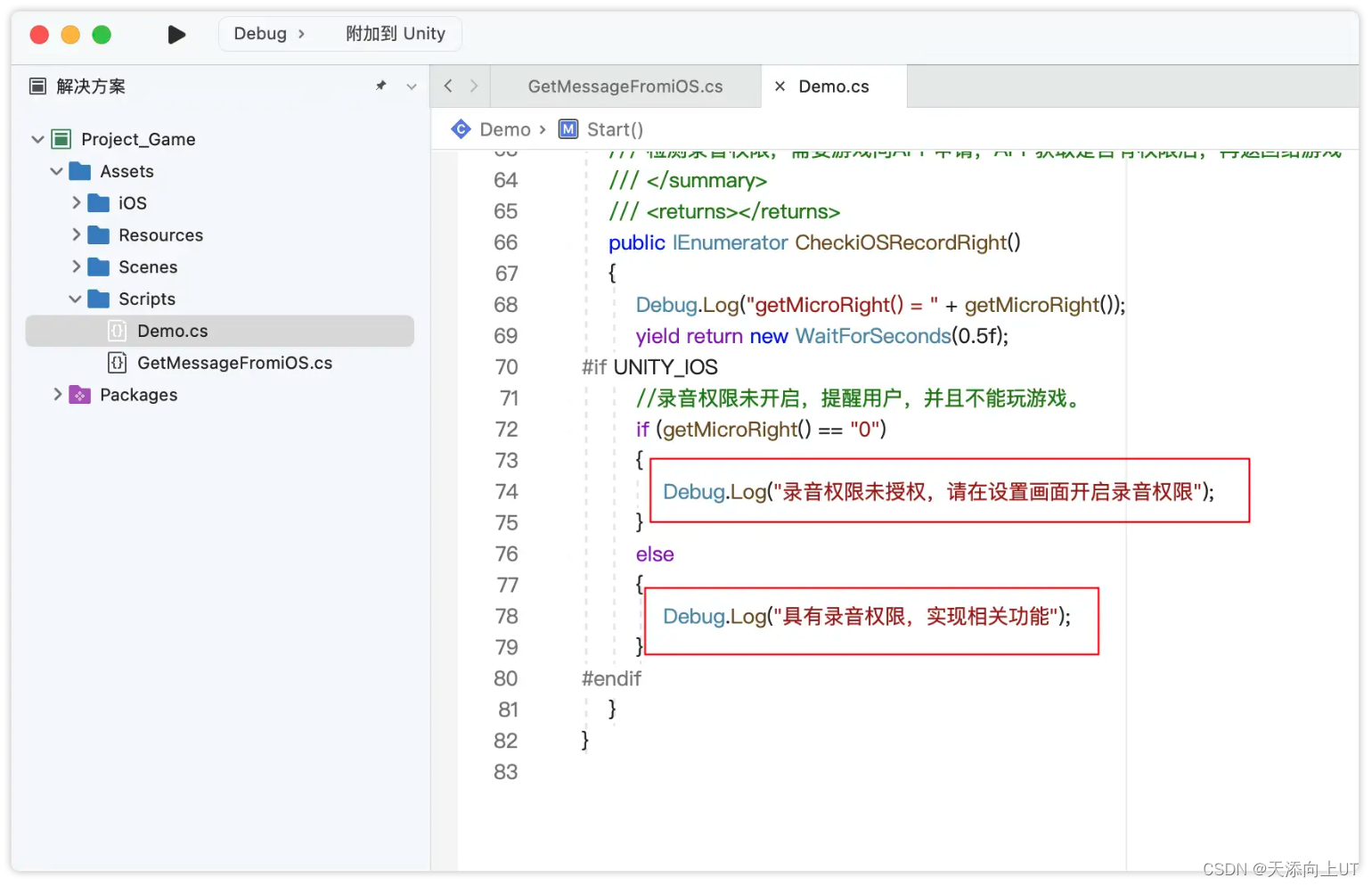This screenshot has height=886, width=1372.
Task: Collapse the Project_Game solution node
Action: (x=37, y=139)
